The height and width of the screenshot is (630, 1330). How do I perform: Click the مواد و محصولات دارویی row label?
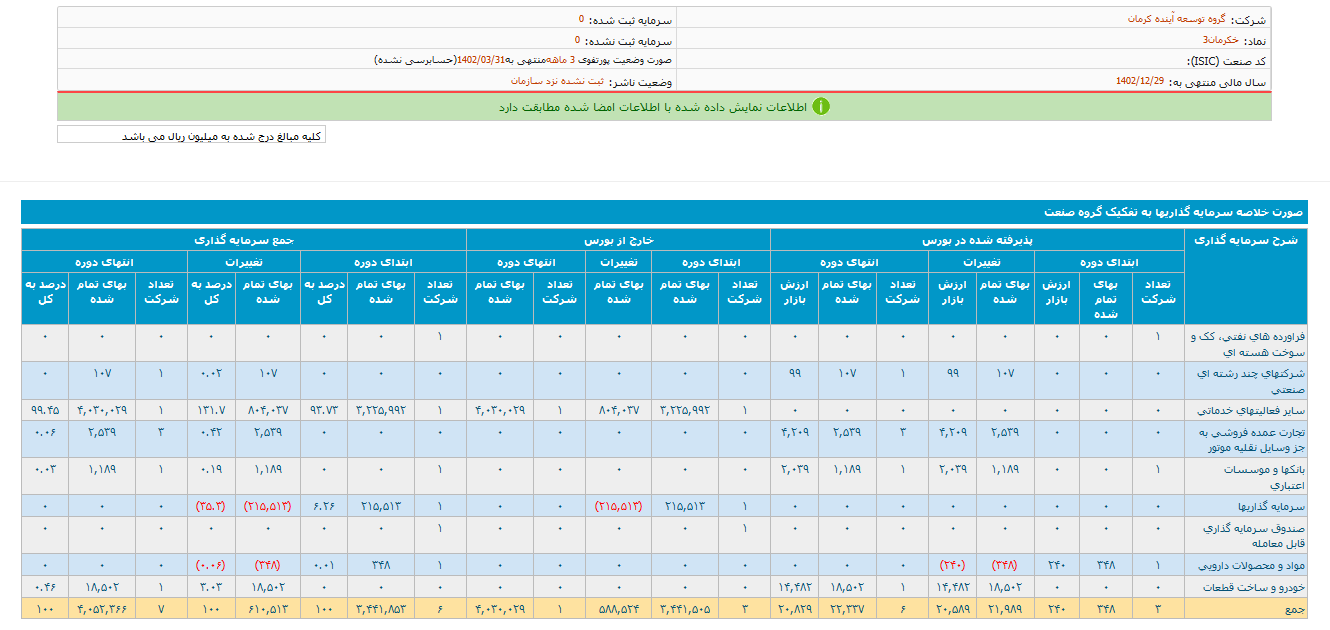[1250, 566]
